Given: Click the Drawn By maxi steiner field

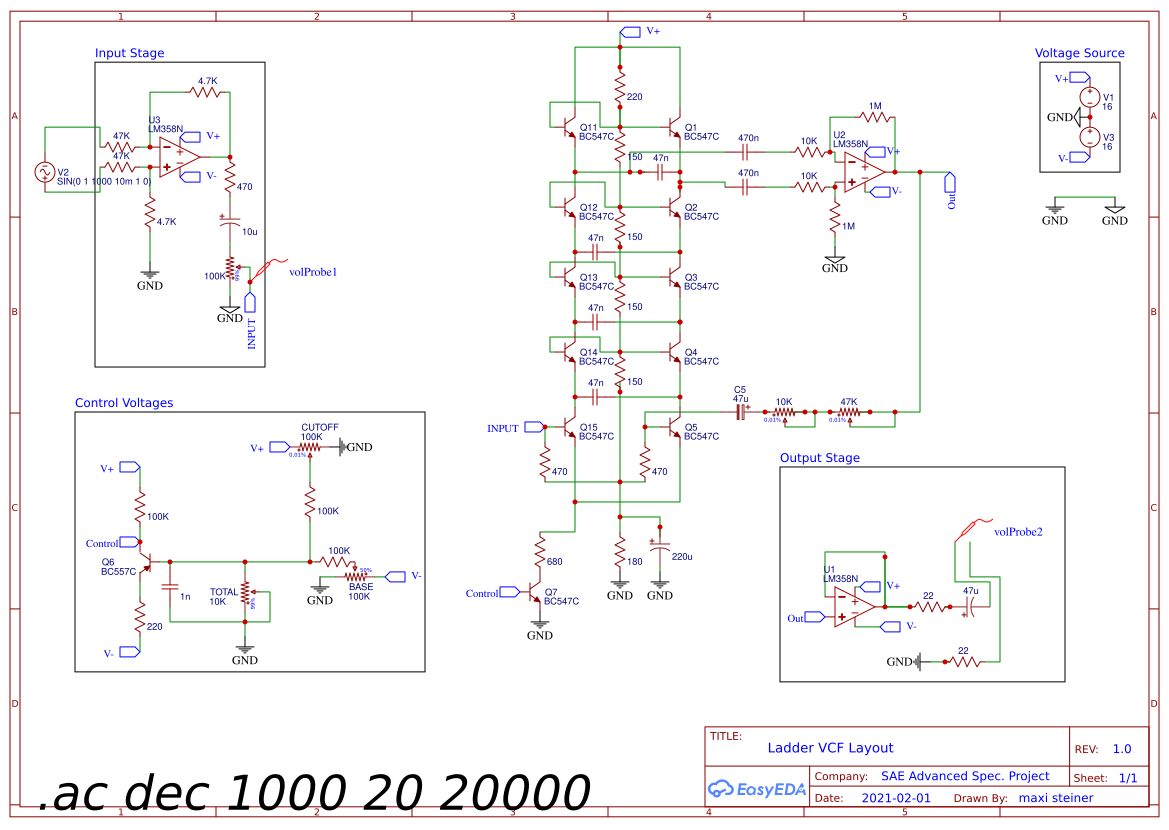Looking at the screenshot, I should 1057,797.
